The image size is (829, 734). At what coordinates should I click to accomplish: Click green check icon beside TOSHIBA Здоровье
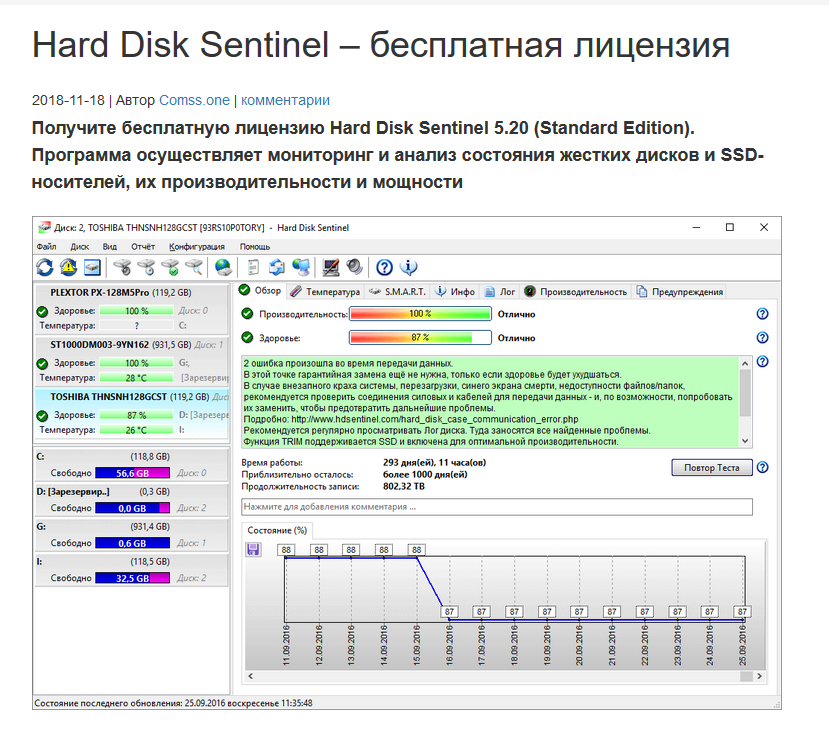[42, 416]
